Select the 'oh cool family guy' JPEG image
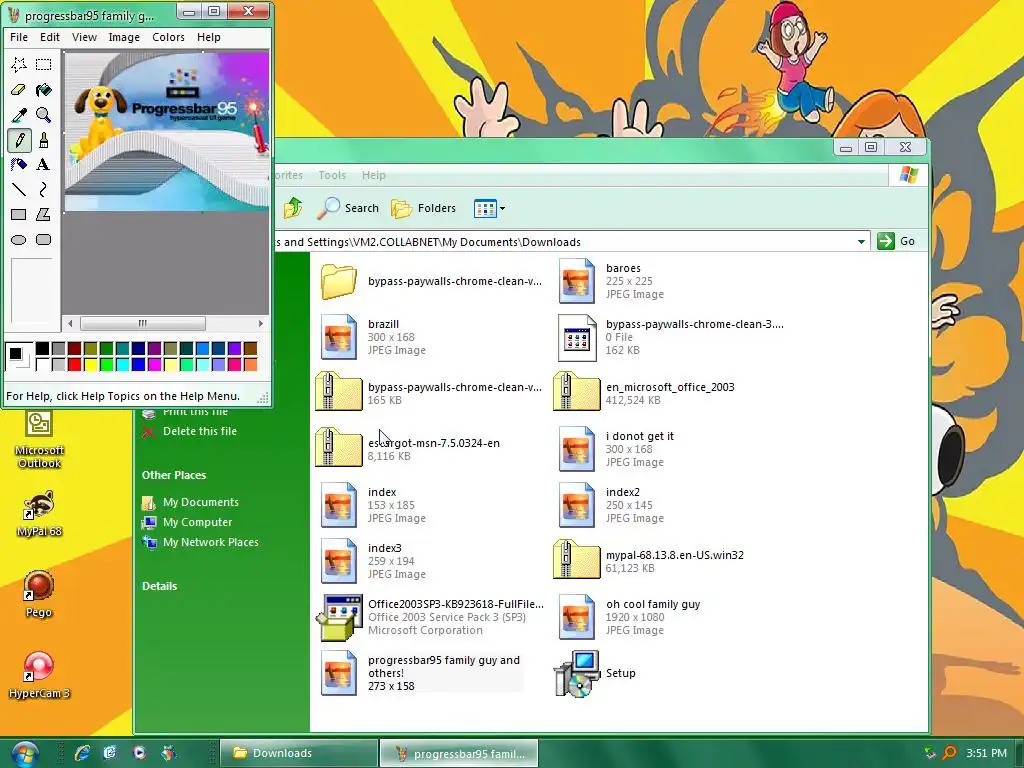 (630, 617)
